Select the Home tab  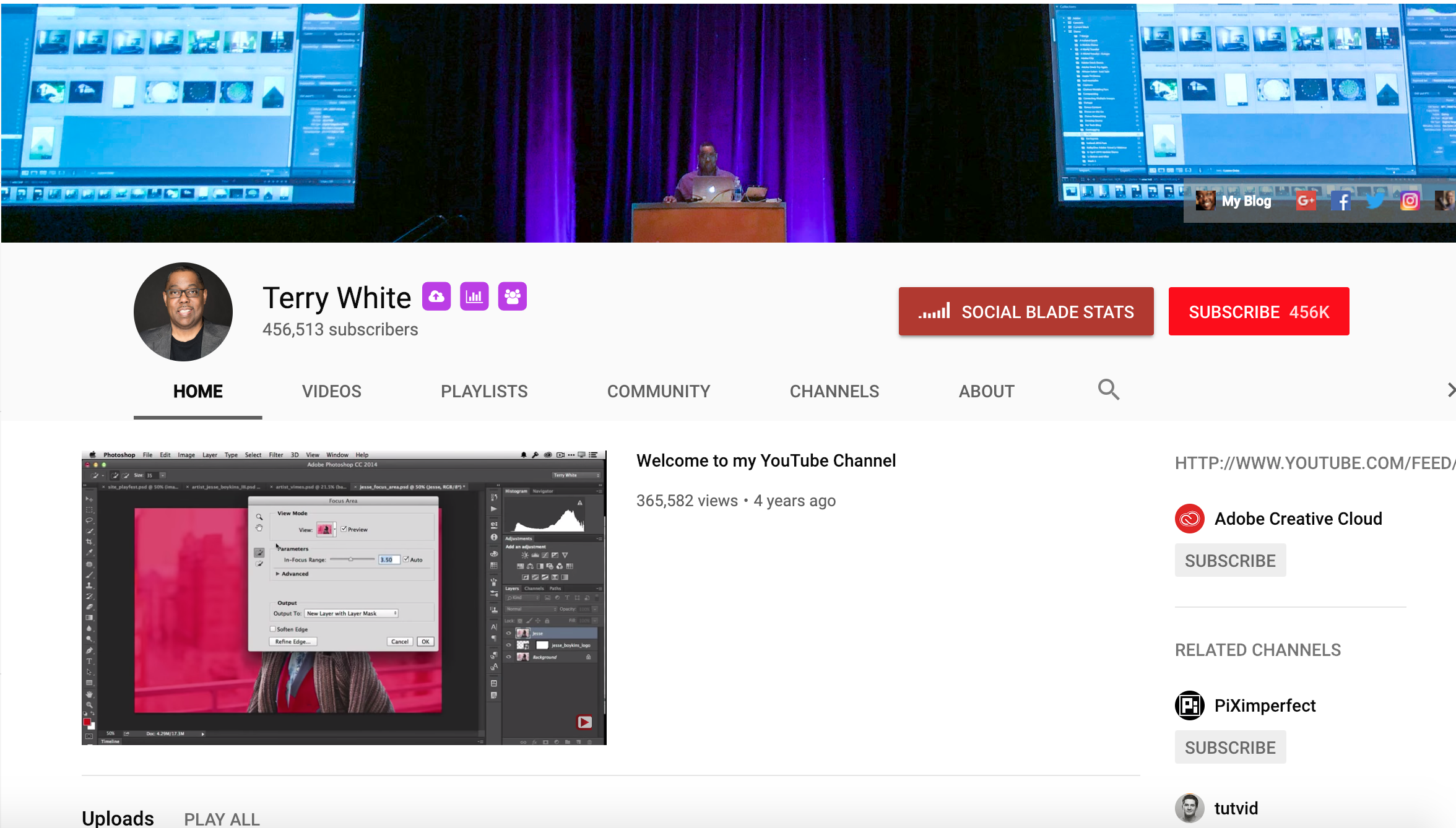198,391
